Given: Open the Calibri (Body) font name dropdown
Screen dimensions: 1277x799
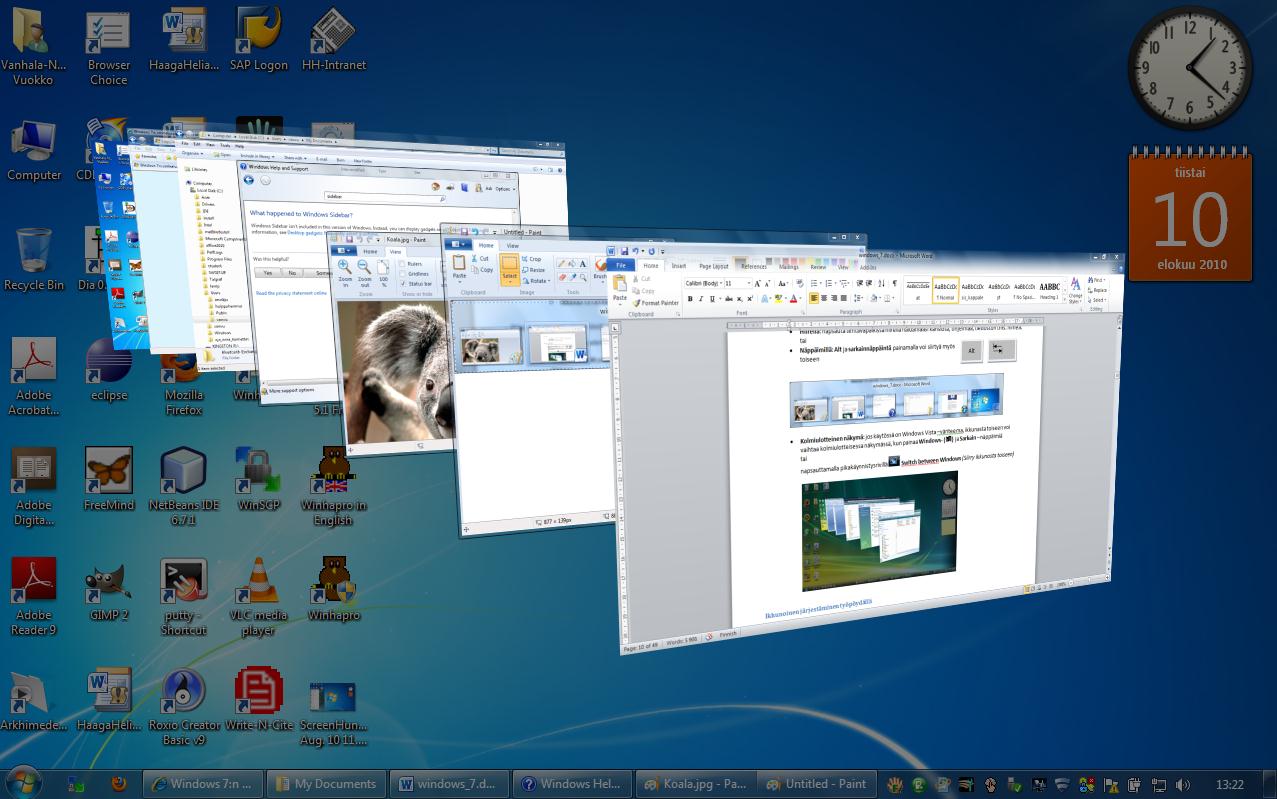Looking at the screenshot, I should pos(721,283).
